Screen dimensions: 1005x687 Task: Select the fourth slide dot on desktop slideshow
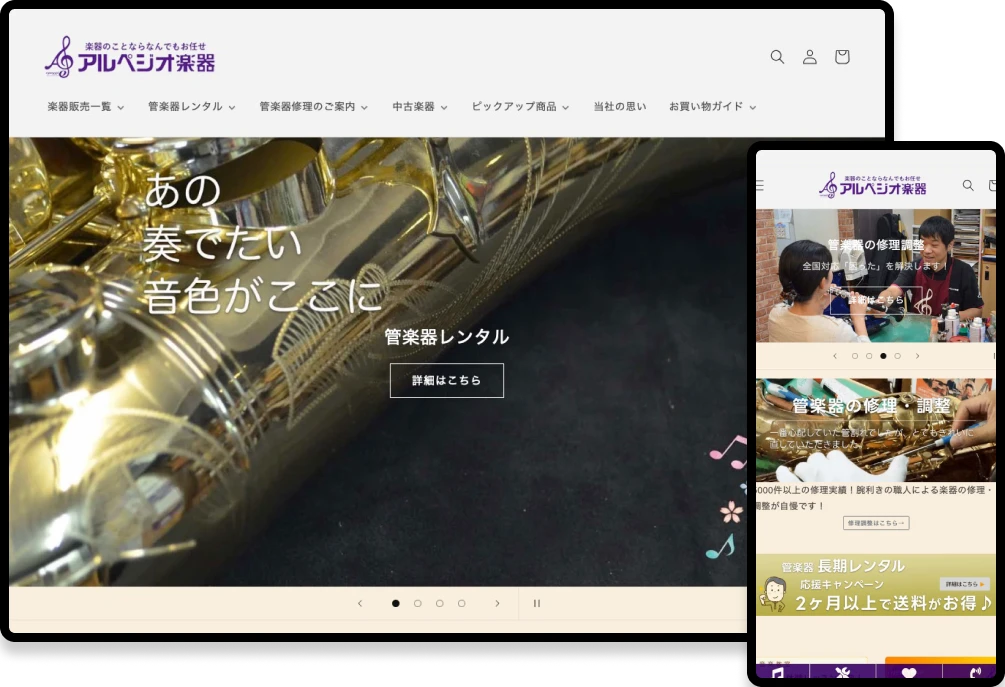461,603
